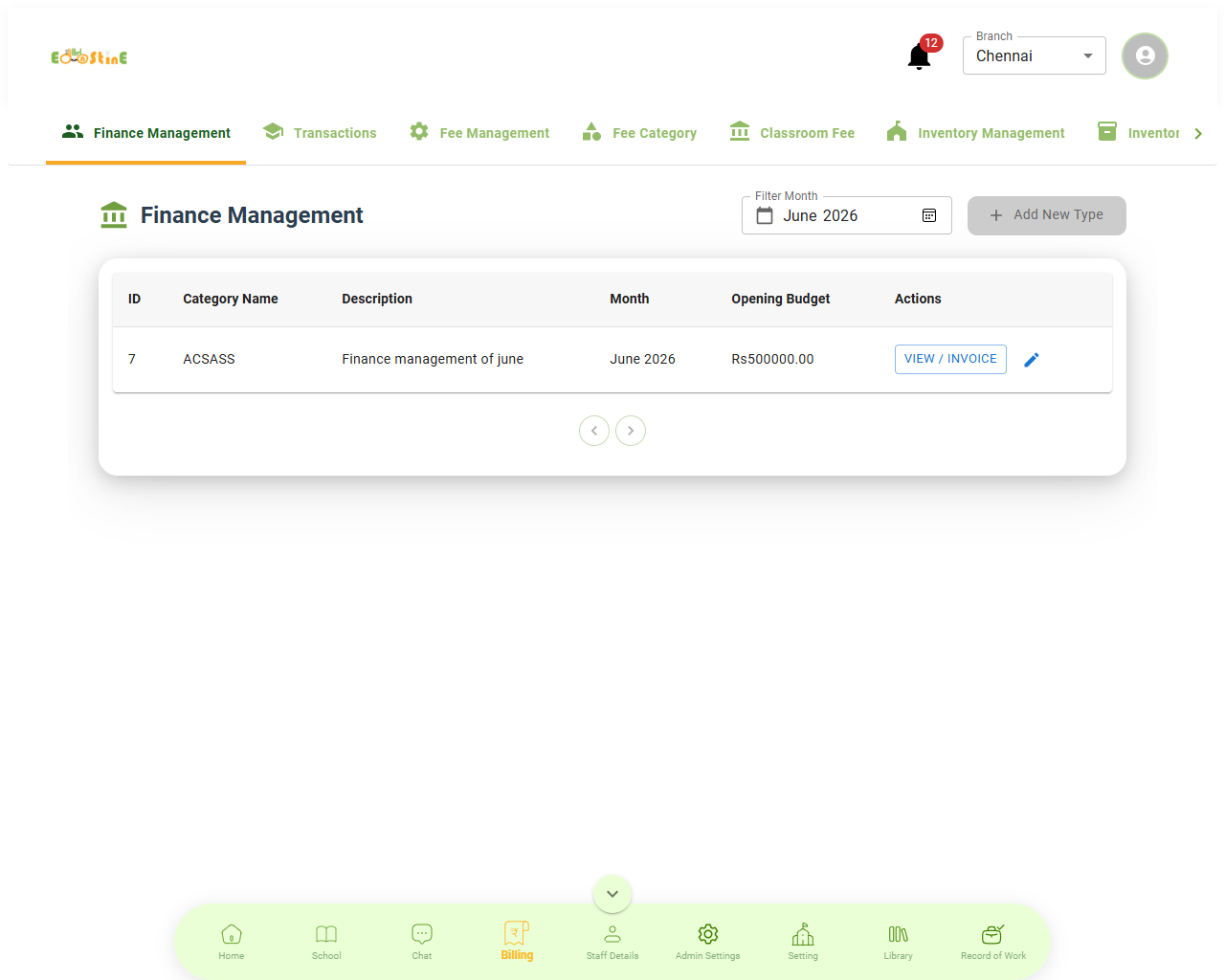Click the Category Name column header
This screenshot has width=1225, height=980.
tap(231, 299)
